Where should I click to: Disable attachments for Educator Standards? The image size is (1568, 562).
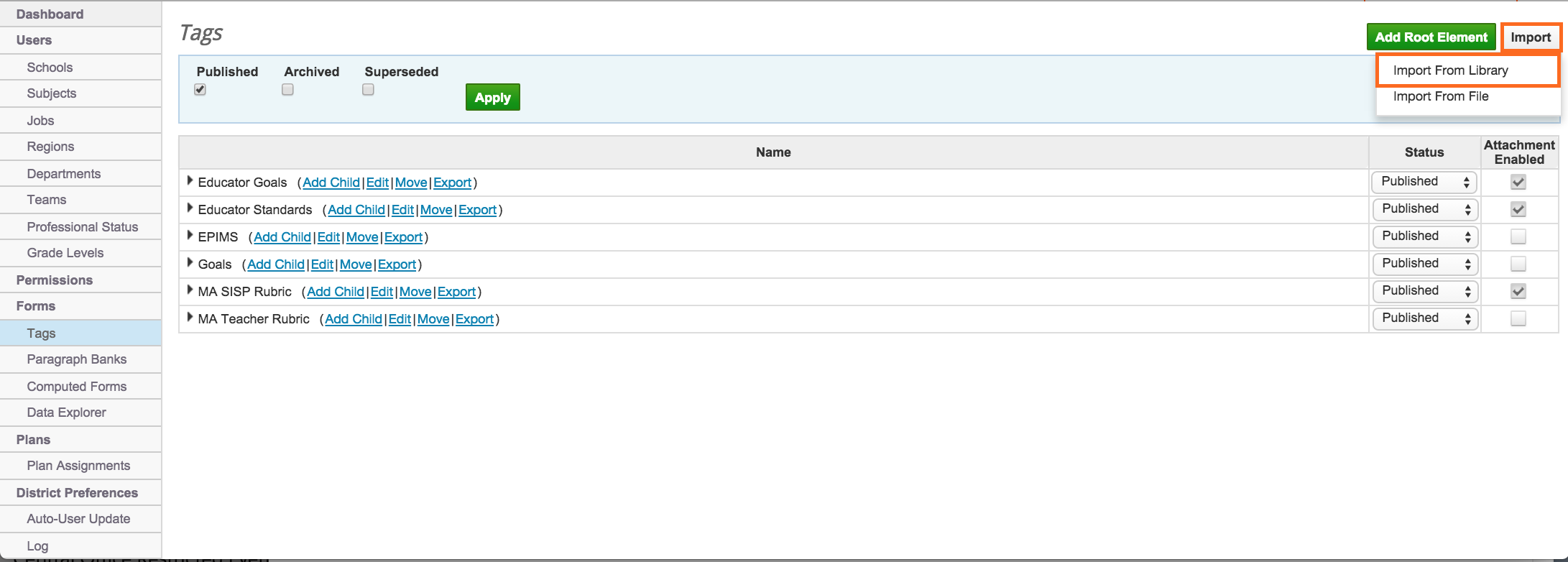coord(1518,209)
